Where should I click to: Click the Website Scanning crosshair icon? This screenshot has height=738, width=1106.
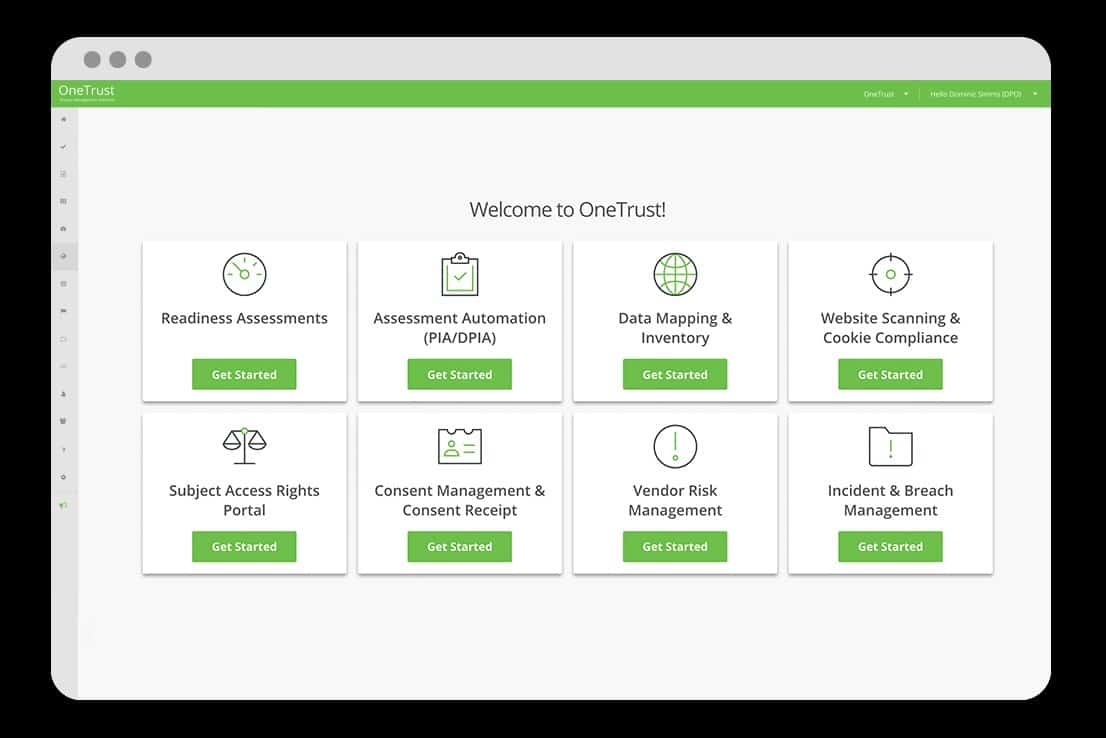pyautogui.click(x=890, y=274)
